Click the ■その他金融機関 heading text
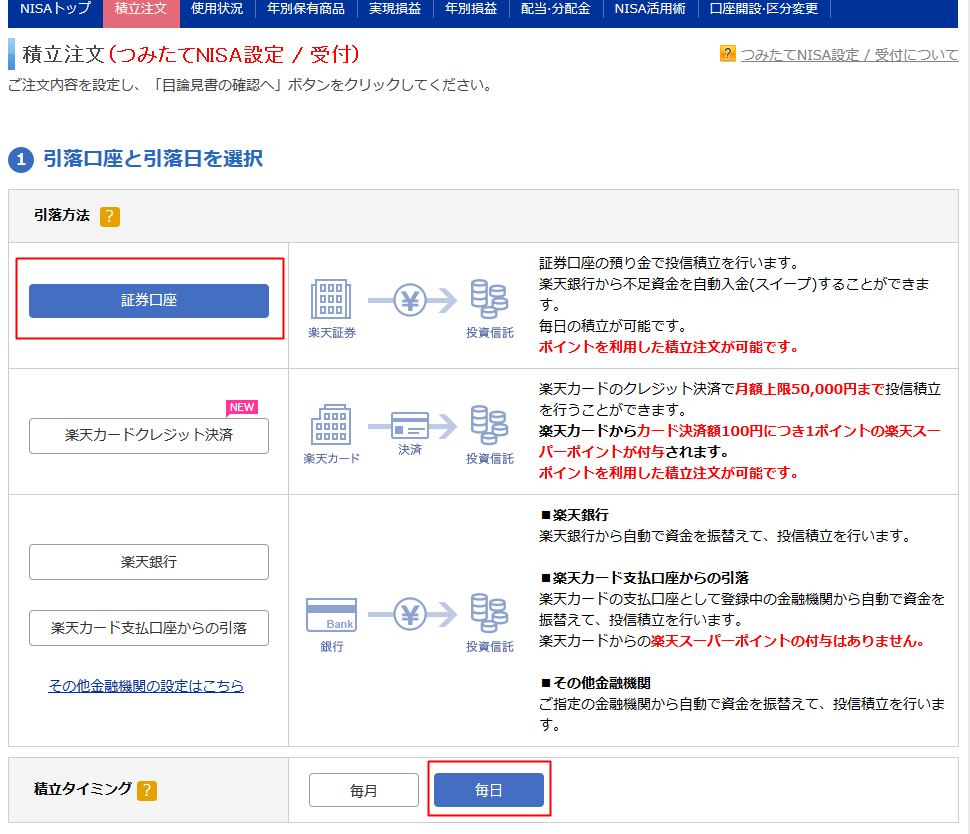This screenshot has width=970, height=834. coord(595,683)
